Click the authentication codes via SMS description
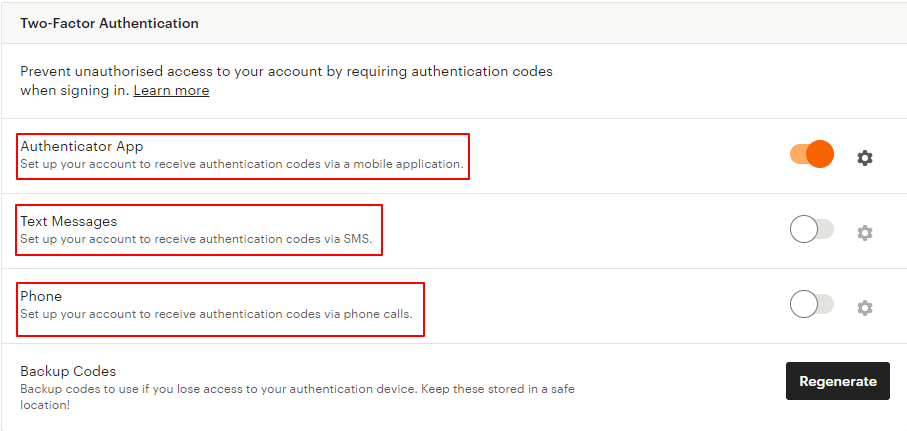Screen dimensions: 907x431 tap(196, 238)
